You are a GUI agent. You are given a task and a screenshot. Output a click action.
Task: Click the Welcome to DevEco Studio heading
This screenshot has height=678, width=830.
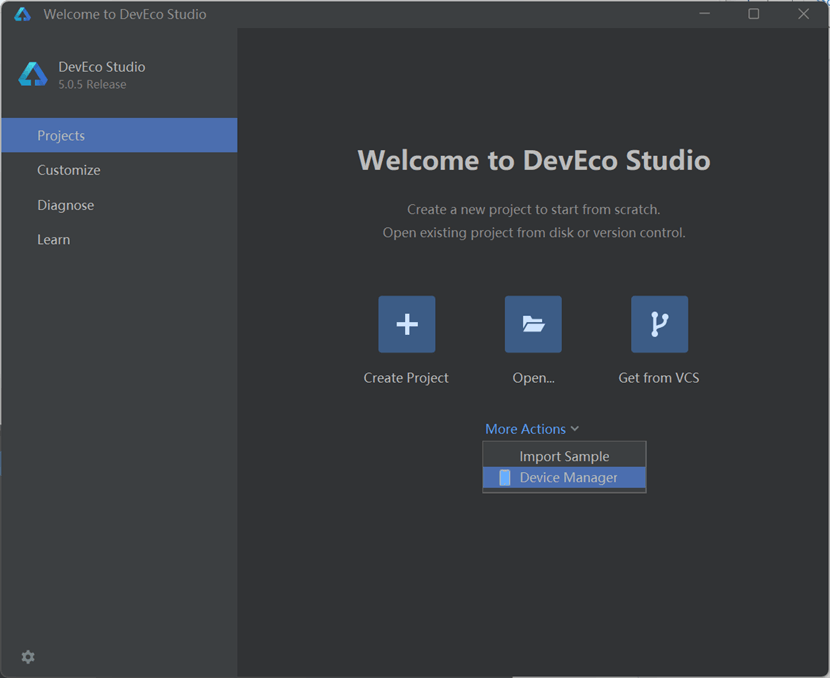[x=534, y=160]
